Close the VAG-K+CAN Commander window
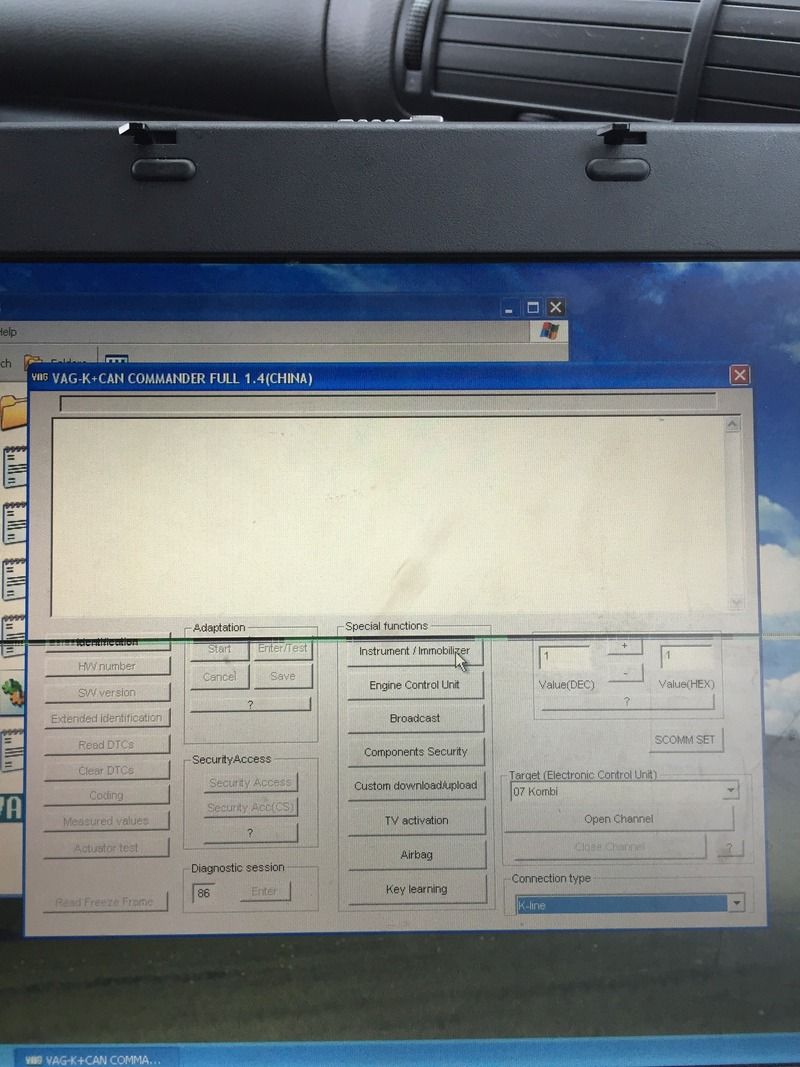Image resolution: width=800 pixels, height=1067 pixels. click(x=739, y=375)
